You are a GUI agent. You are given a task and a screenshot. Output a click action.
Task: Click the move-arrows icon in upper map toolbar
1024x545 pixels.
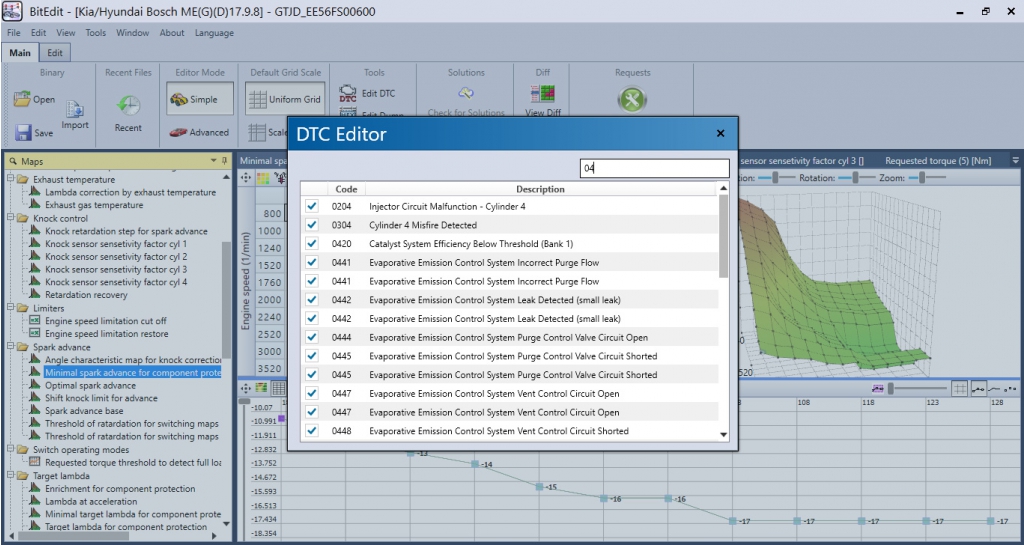point(246,178)
